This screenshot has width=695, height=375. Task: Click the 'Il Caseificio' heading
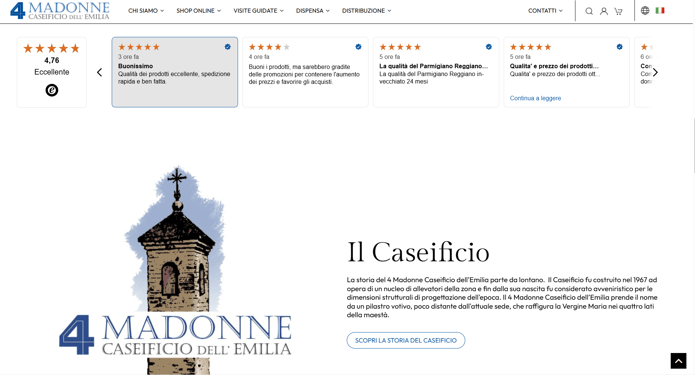click(418, 252)
